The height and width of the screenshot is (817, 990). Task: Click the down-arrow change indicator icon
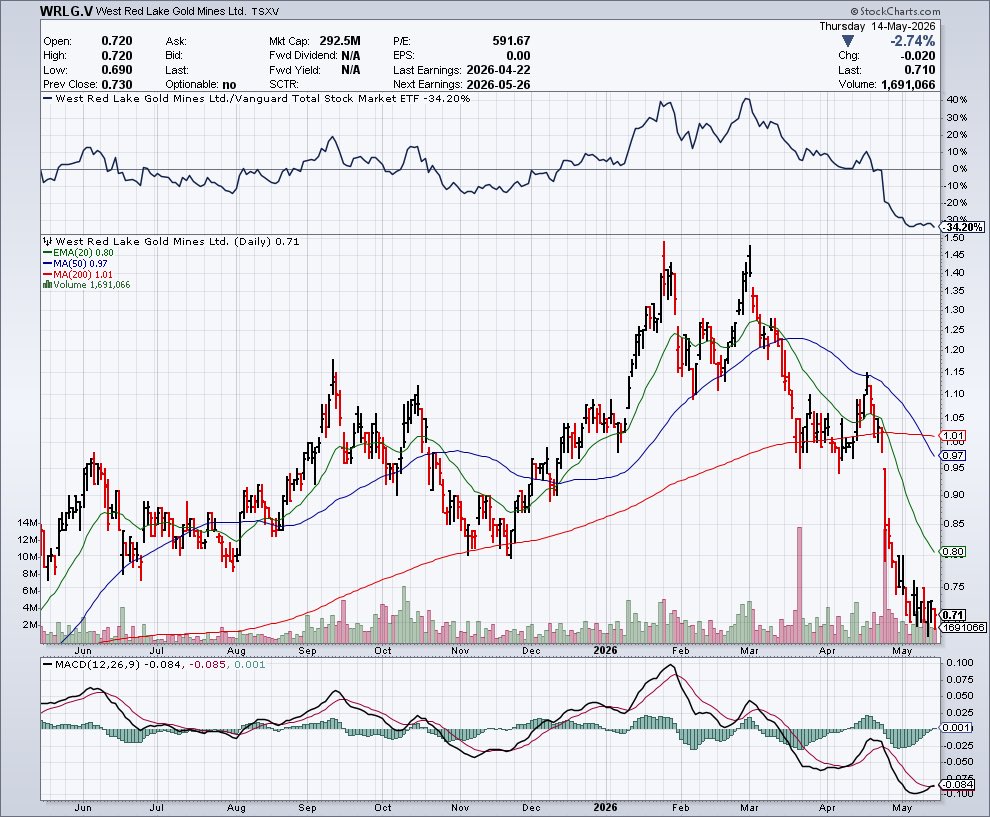(x=848, y=41)
